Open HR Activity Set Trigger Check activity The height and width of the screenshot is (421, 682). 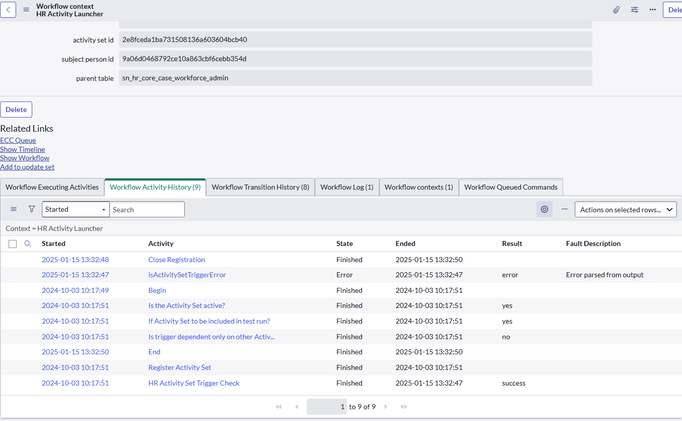click(194, 383)
